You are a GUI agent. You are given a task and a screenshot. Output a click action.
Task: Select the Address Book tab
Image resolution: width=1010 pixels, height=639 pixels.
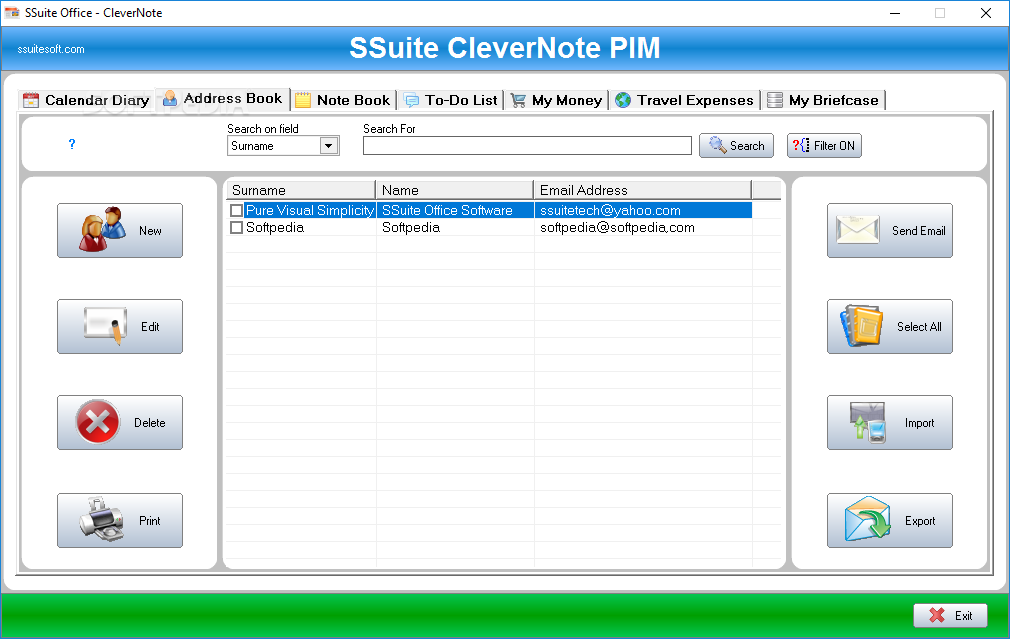tap(222, 99)
